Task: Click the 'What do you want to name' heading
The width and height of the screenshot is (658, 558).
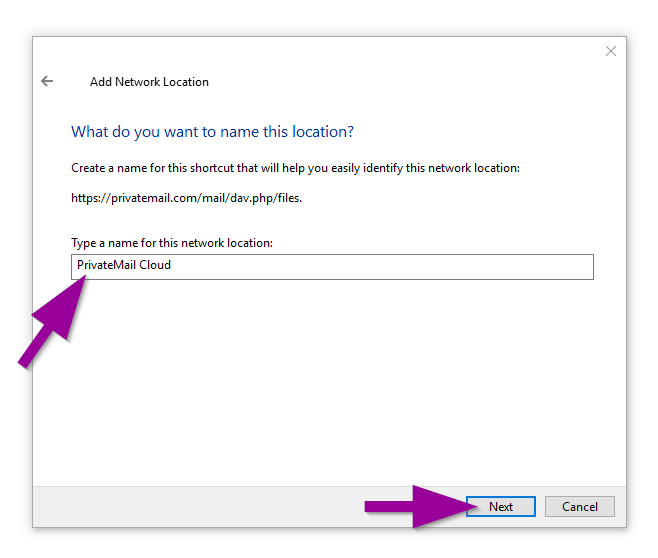Action: click(212, 132)
